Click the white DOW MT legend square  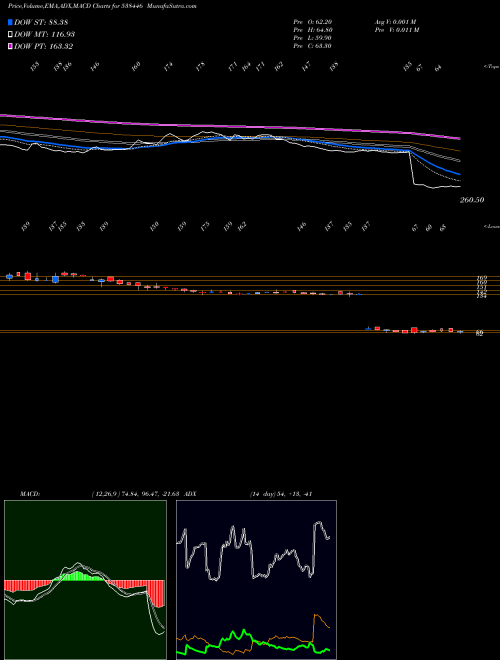tap(11, 34)
